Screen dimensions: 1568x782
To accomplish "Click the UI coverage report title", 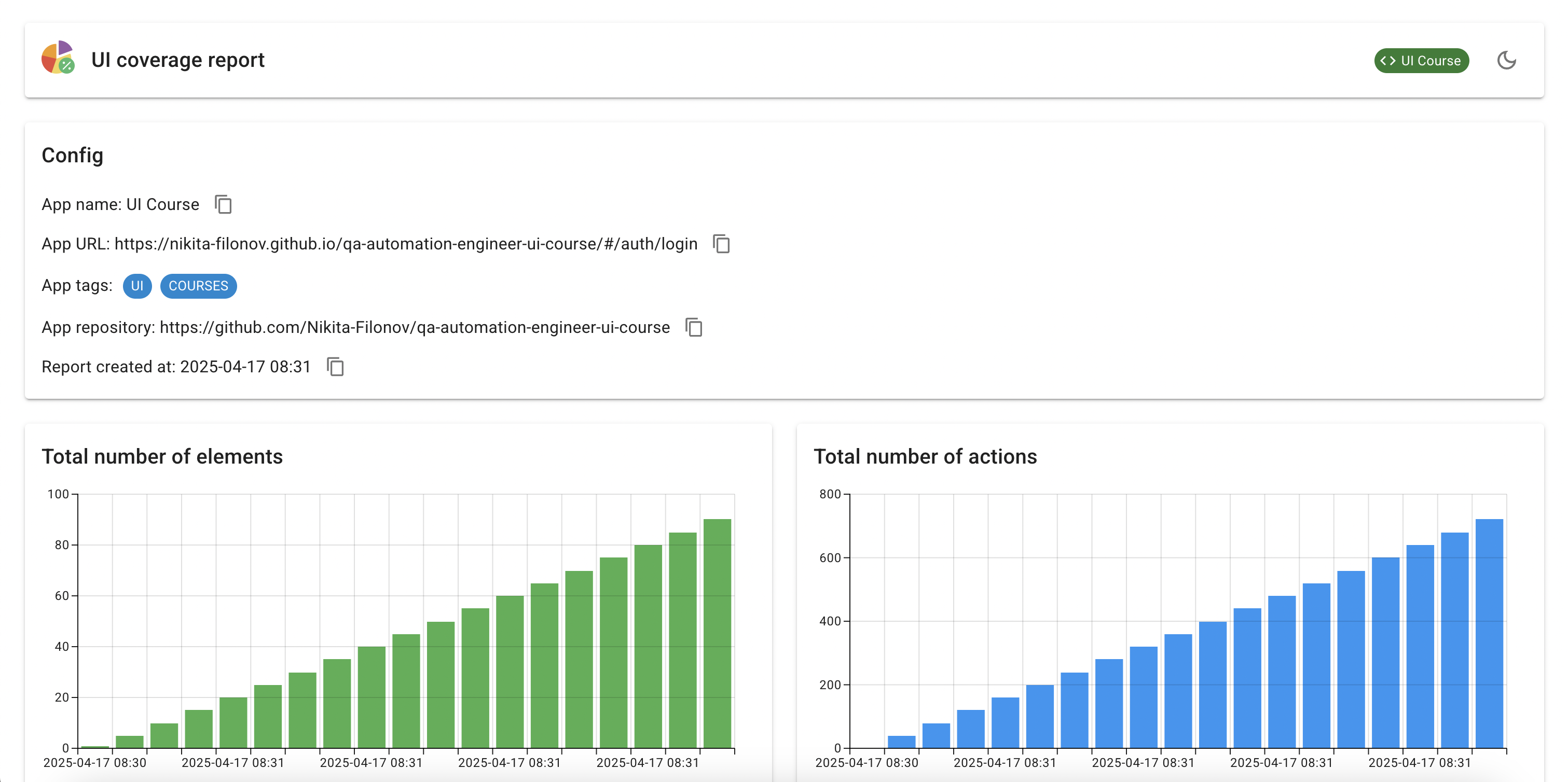I will (178, 60).
